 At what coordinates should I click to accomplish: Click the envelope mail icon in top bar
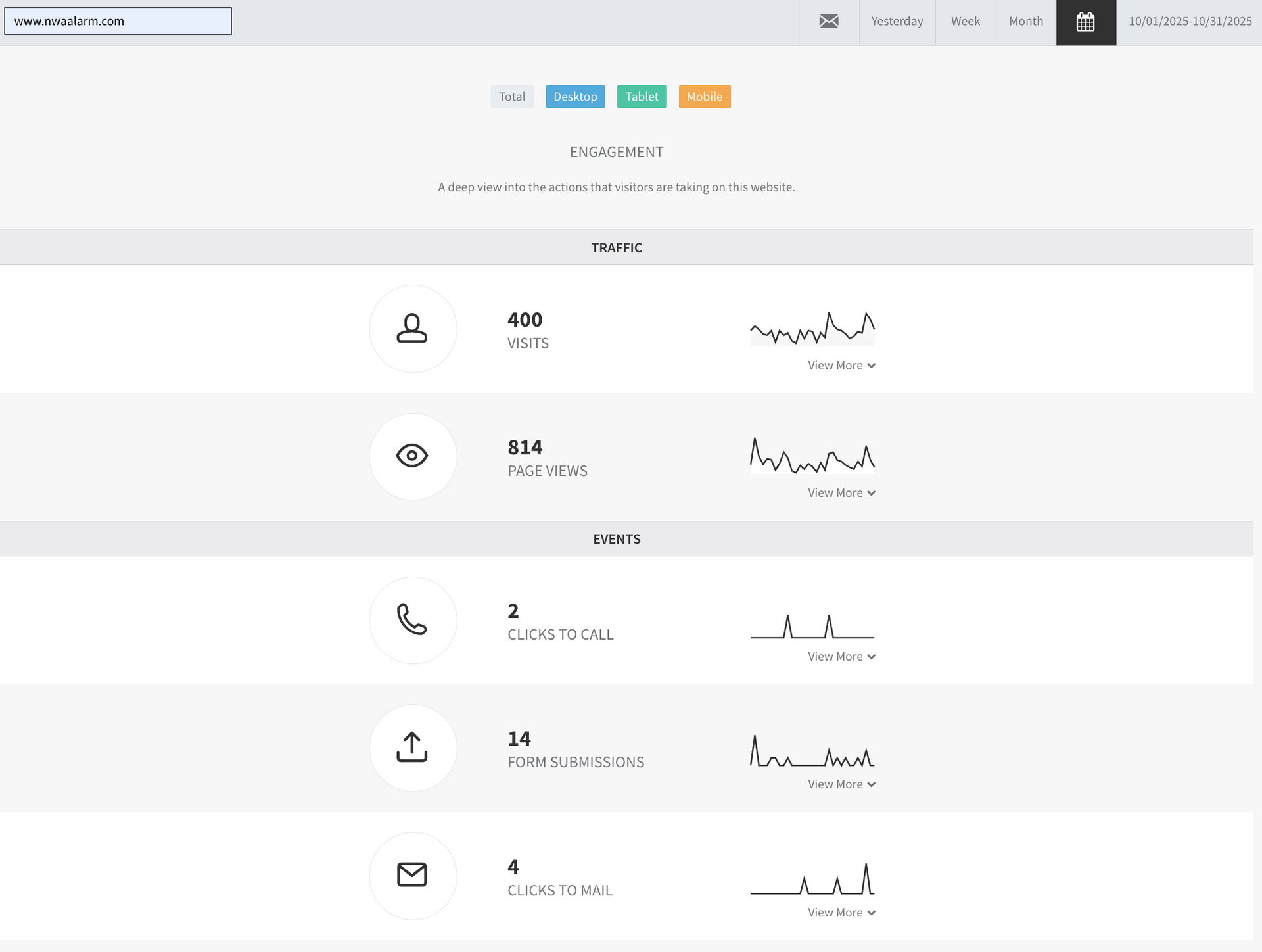[x=829, y=22]
